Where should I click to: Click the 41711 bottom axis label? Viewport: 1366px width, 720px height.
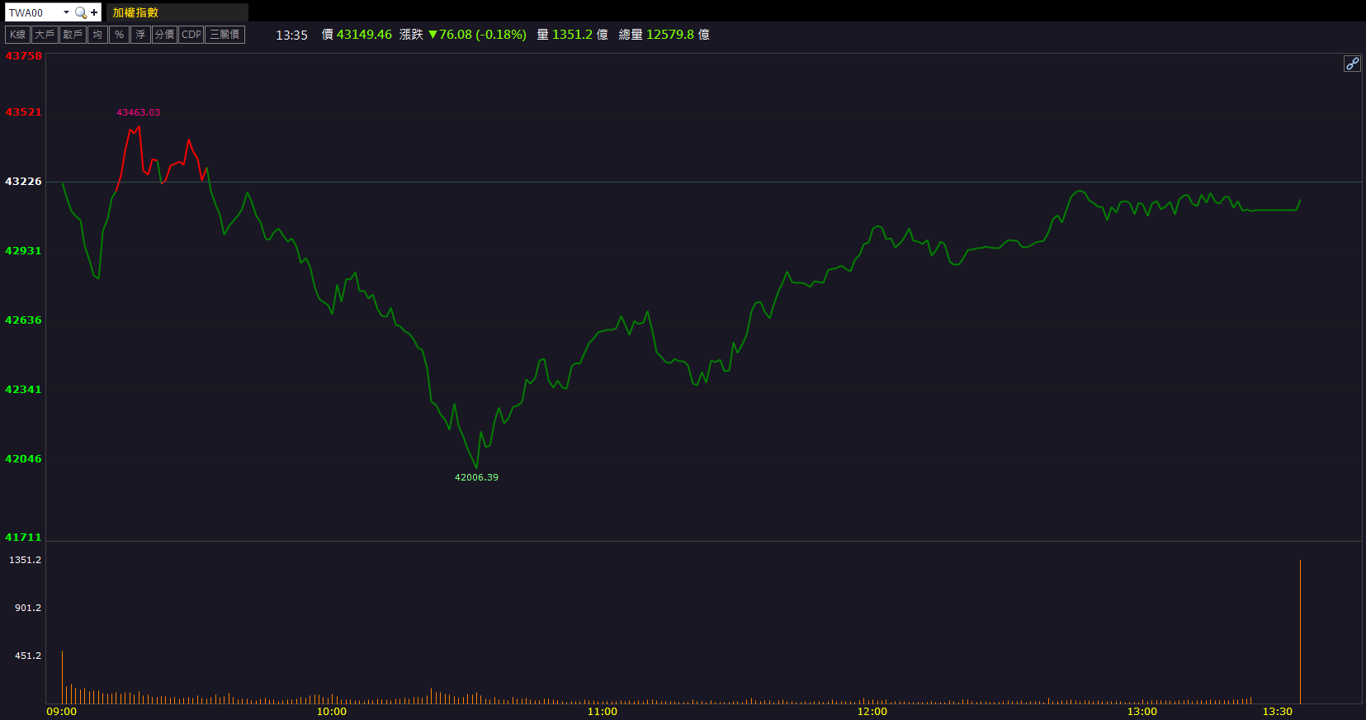point(24,537)
